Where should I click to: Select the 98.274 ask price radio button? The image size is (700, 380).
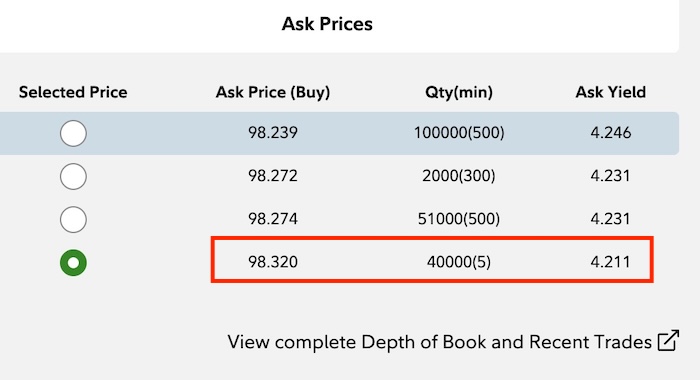[x=73, y=219]
